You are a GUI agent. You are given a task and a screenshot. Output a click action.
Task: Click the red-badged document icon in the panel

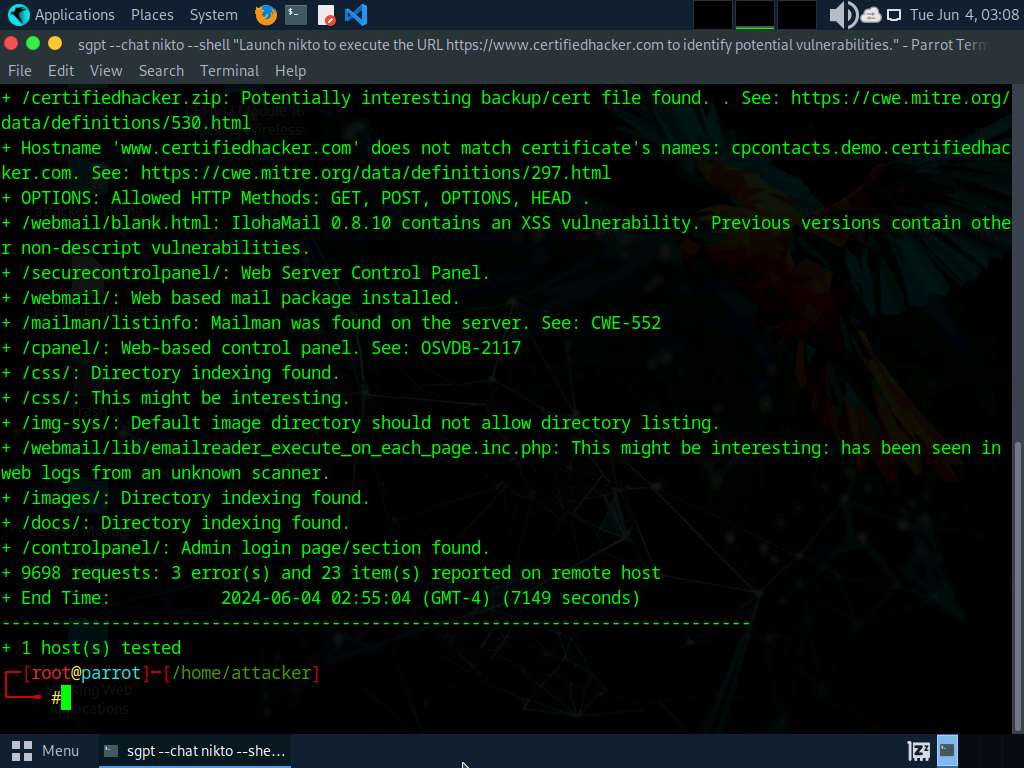click(326, 15)
